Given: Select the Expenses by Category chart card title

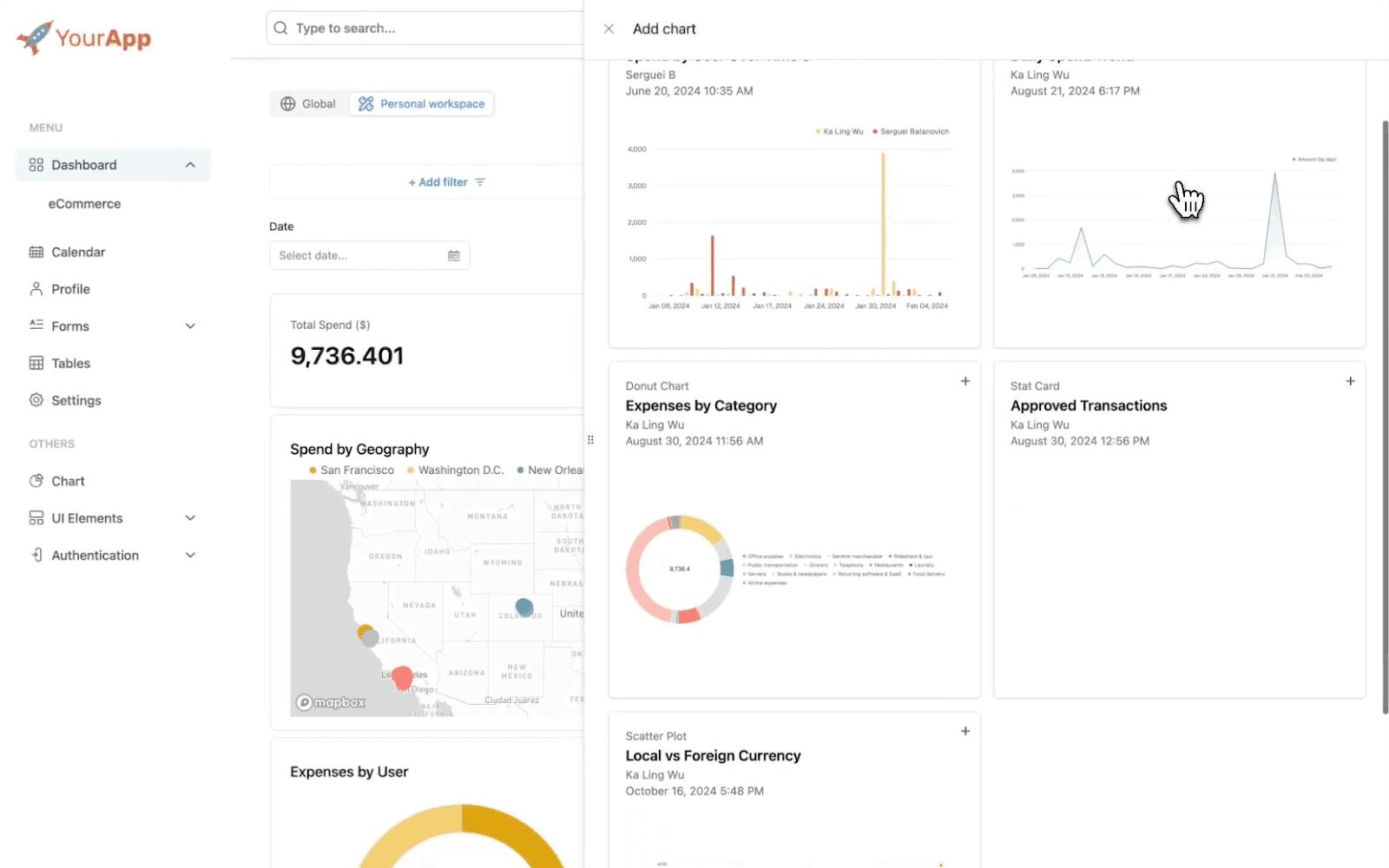Looking at the screenshot, I should click(701, 405).
